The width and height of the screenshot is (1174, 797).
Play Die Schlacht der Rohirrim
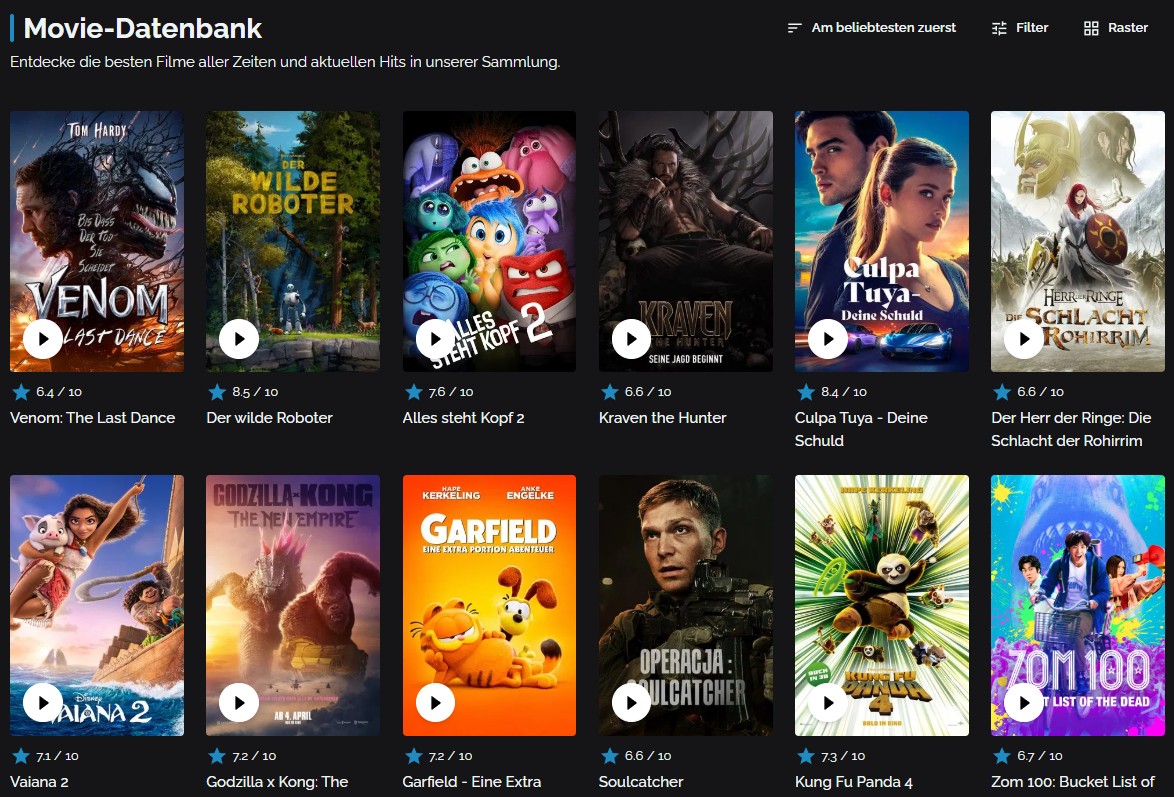point(1024,339)
